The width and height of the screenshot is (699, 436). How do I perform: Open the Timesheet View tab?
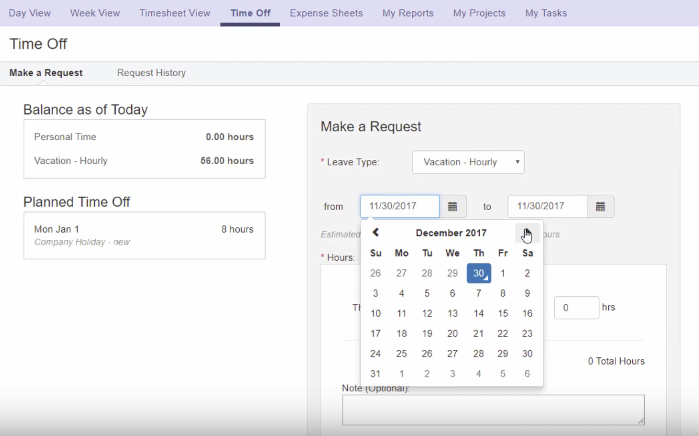pos(175,13)
